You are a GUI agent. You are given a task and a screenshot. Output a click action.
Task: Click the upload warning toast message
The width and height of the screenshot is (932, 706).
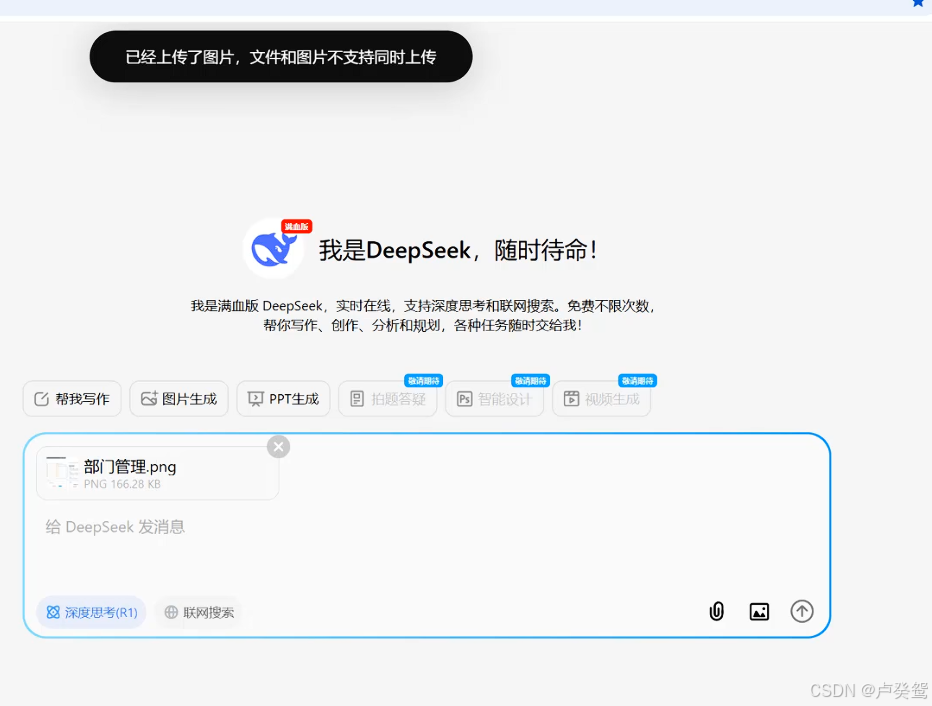pyautogui.click(x=281, y=56)
